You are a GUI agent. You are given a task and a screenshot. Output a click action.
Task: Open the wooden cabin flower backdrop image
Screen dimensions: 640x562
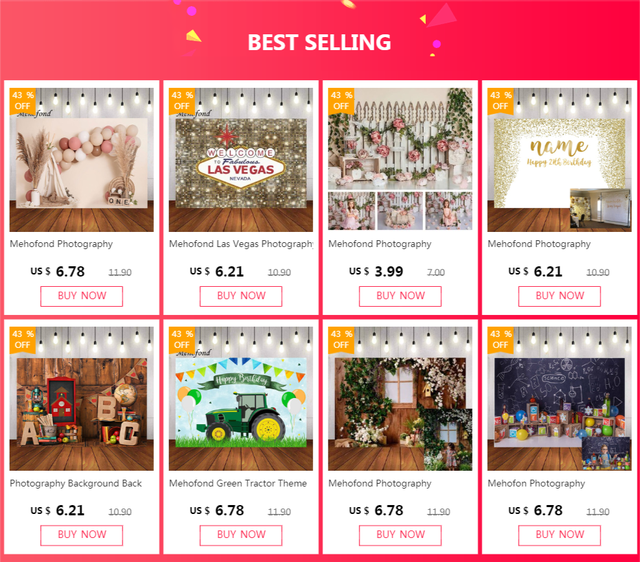[400, 399]
